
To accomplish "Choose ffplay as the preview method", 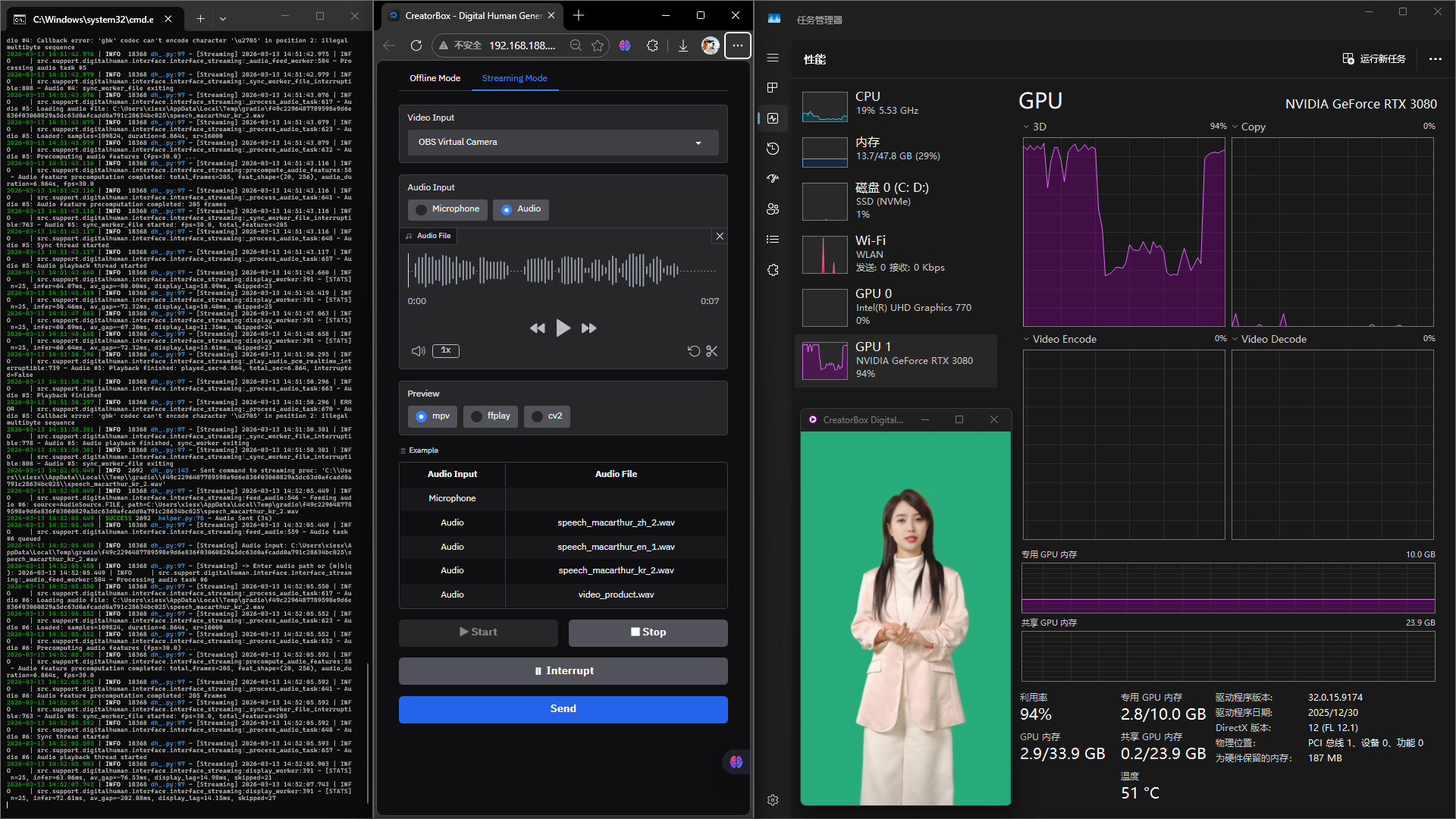I will (490, 416).
